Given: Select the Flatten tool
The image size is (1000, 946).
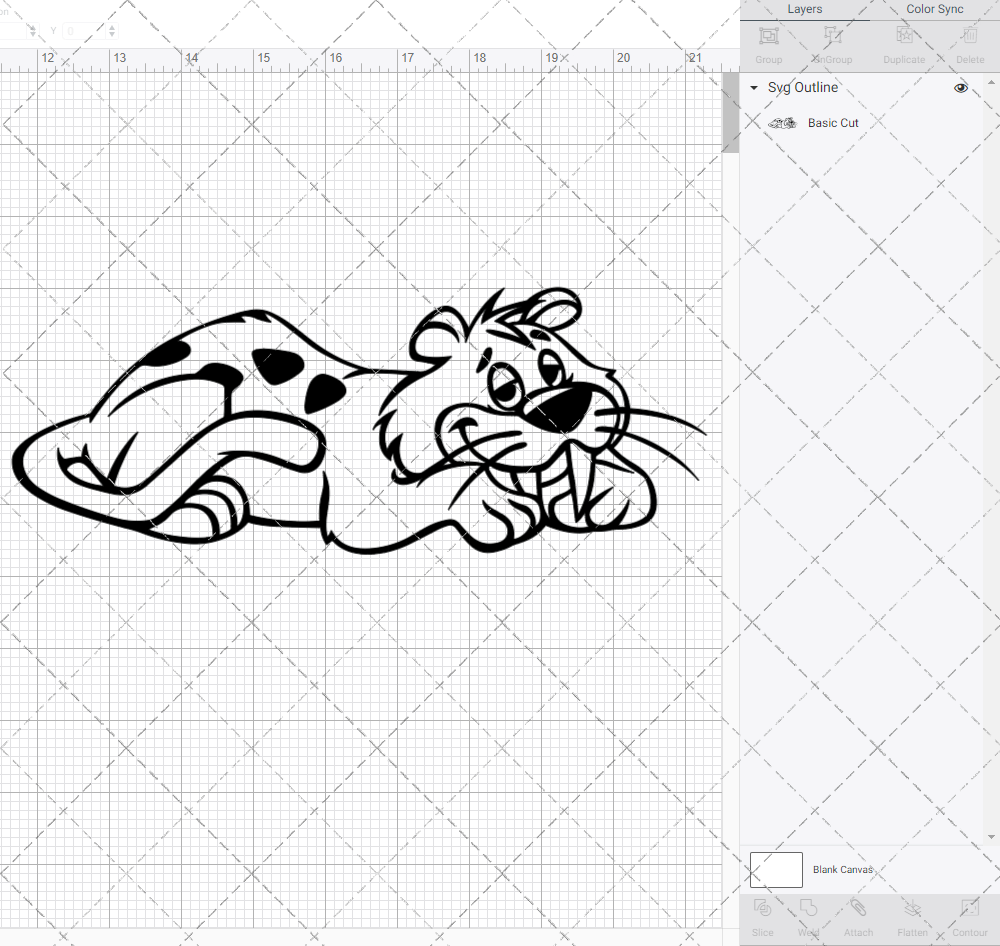Looking at the screenshot, I should (x=913, y=917).
